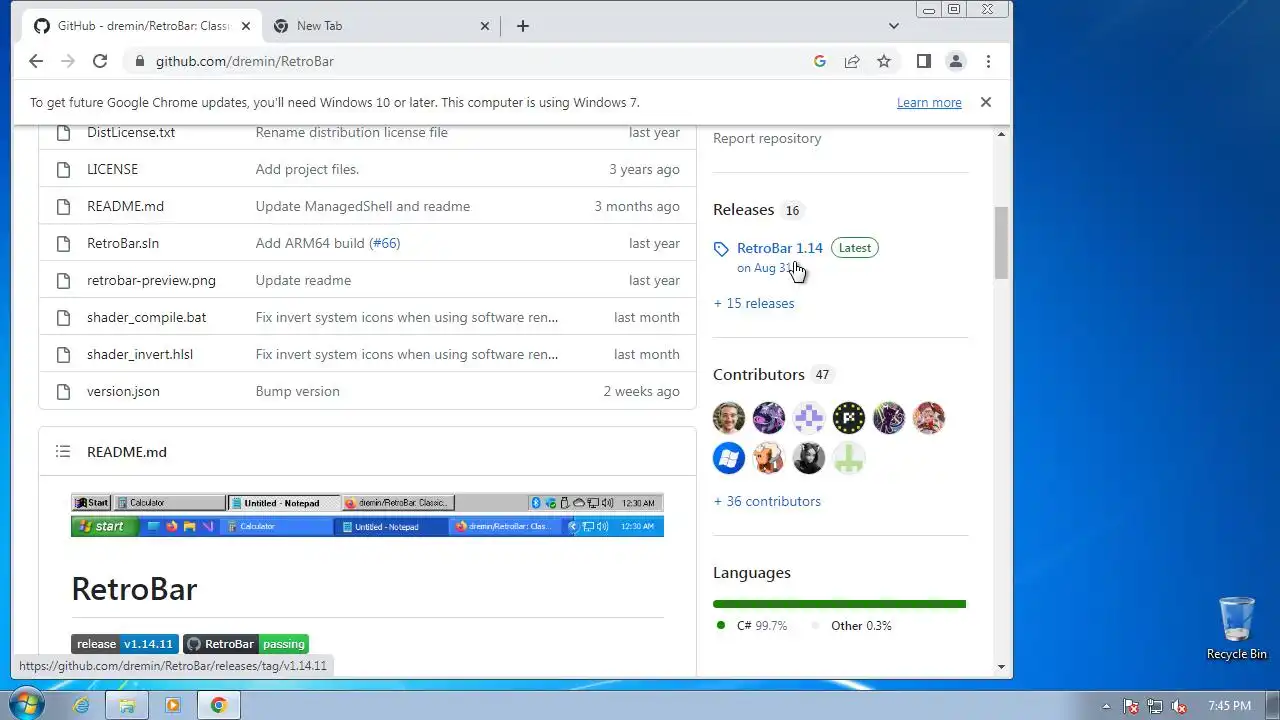This screenshot has width=1280, height=720.
Task: Open shader_invert.hlsl file
Action: (140, 354)
